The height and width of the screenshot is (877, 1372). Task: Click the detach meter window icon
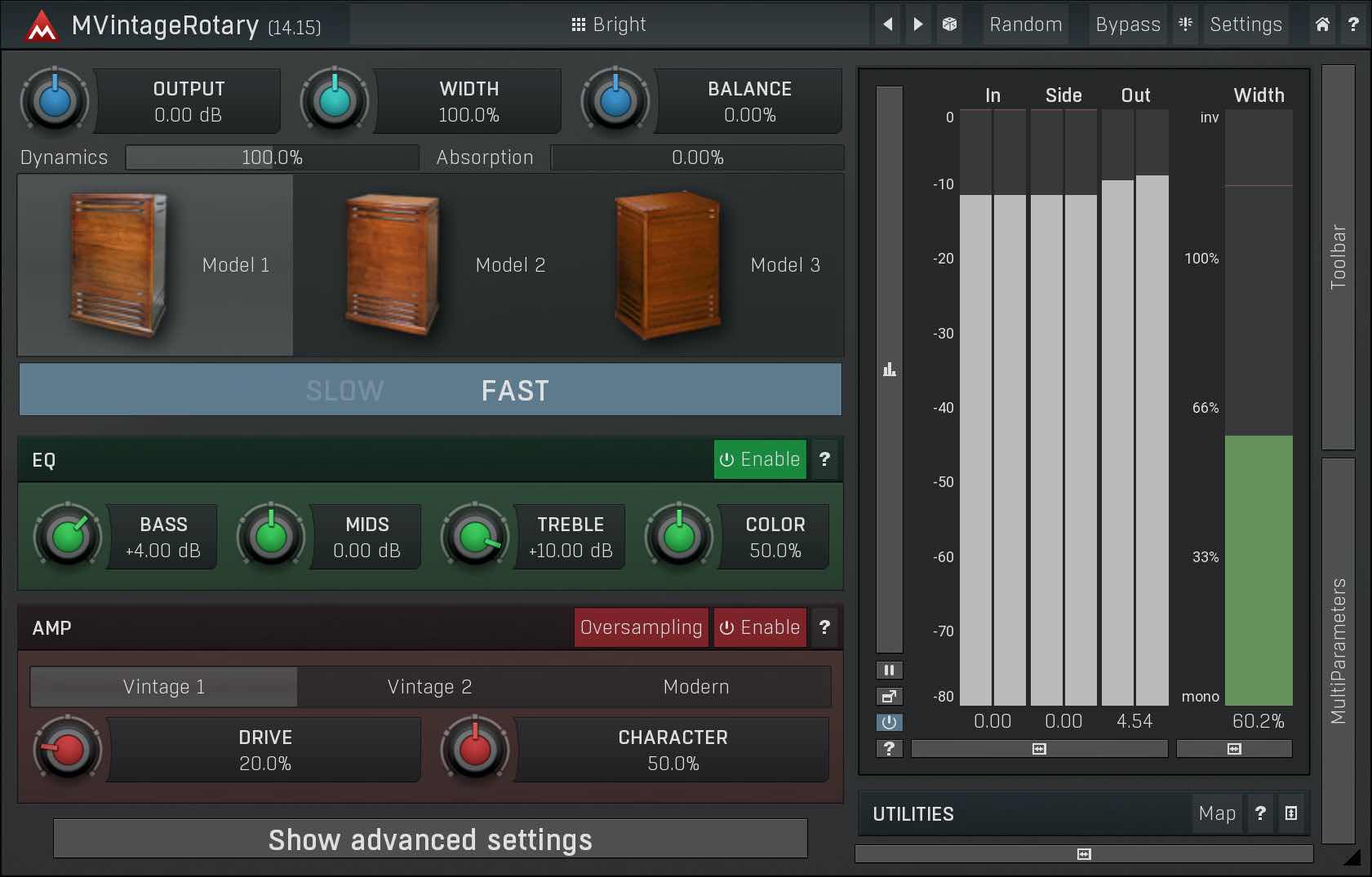point(889,697)
